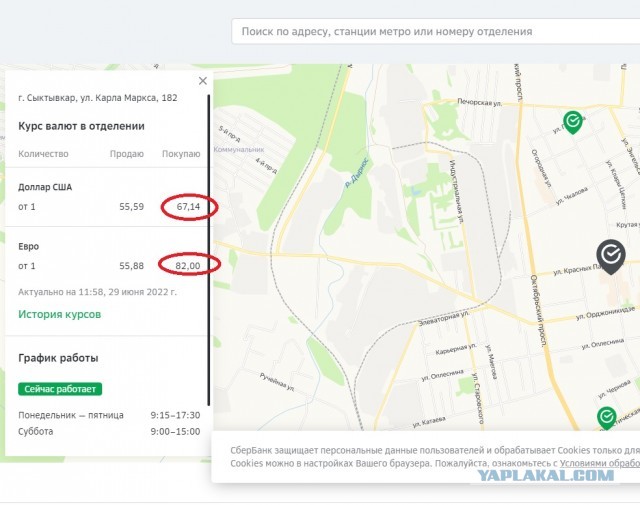The height and width of the screenshot is (505, 640).
Task: Click Индустриальная ул. label on map
Action: click(456, 191)
